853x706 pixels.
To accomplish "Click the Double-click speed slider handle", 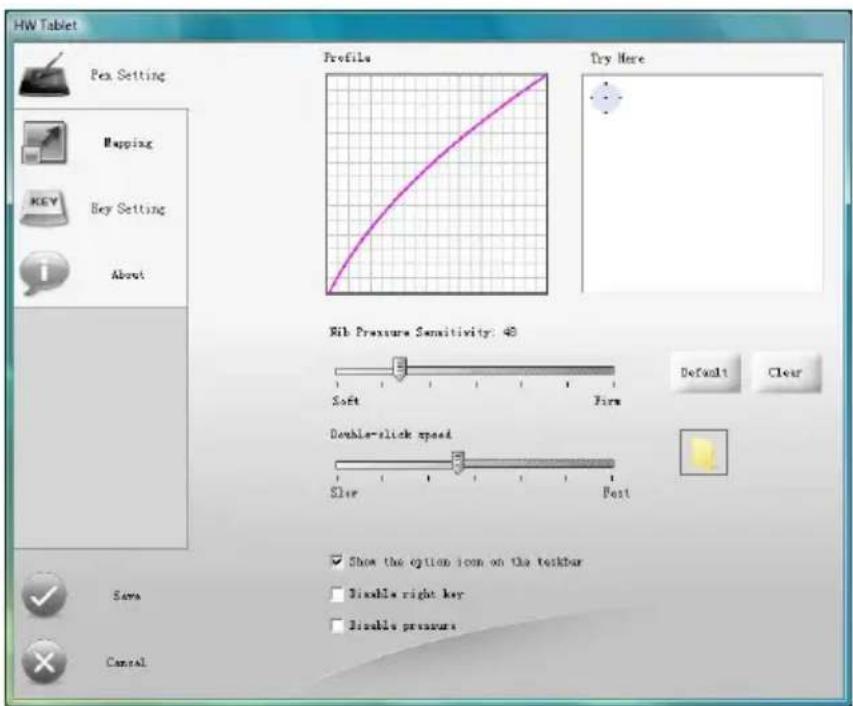I will click(458, 463).
